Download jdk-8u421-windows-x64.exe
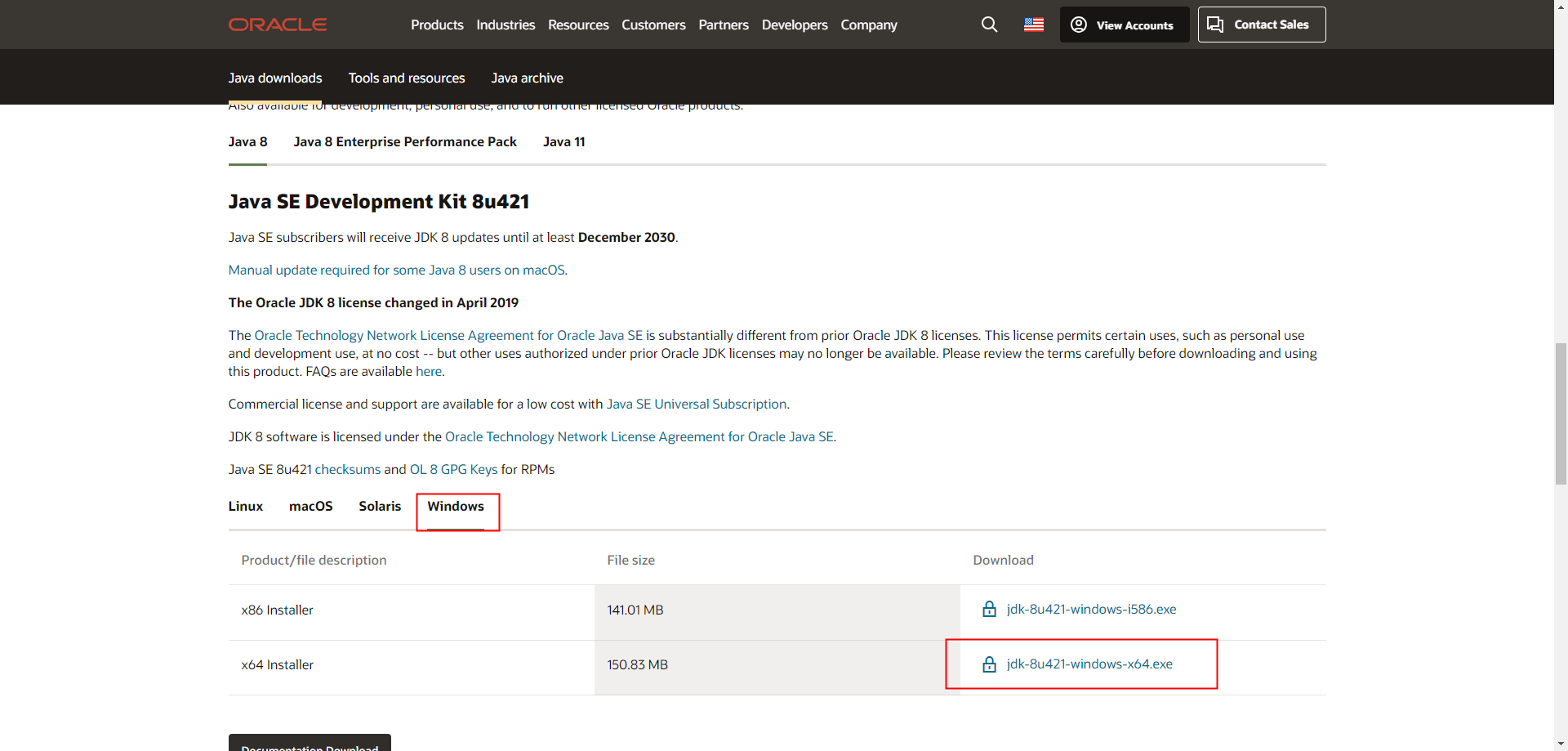 (x=1089, y=664)
